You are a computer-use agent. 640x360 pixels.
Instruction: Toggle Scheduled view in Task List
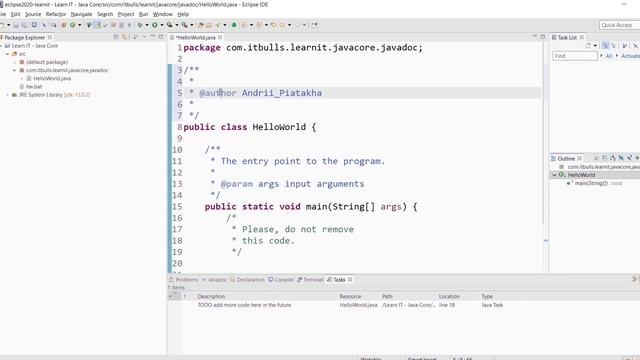coord(613,45)
